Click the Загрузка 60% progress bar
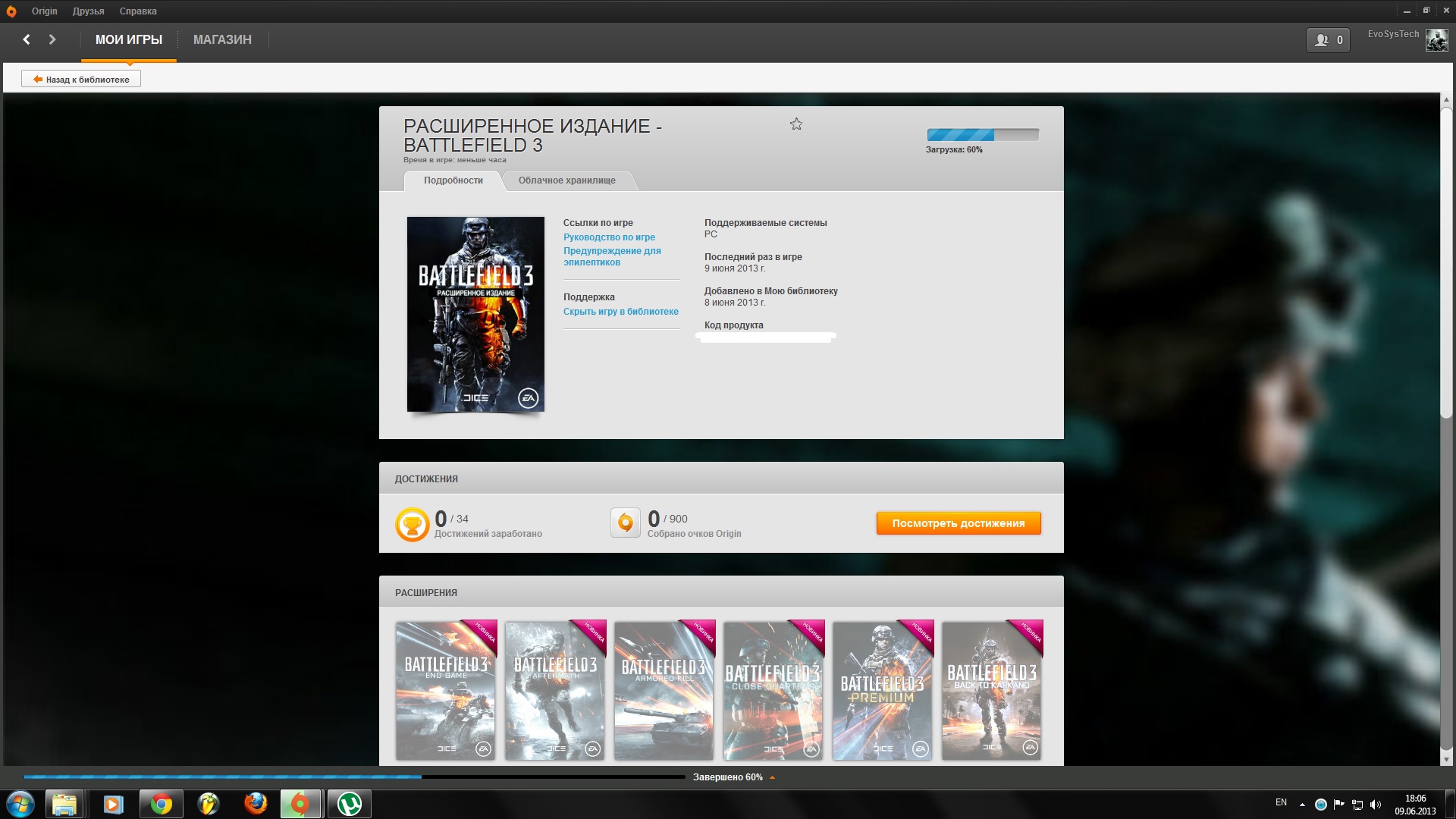The width and height of the screenshot is (1456, 819). pyautogui.click(x=982, y=135)
